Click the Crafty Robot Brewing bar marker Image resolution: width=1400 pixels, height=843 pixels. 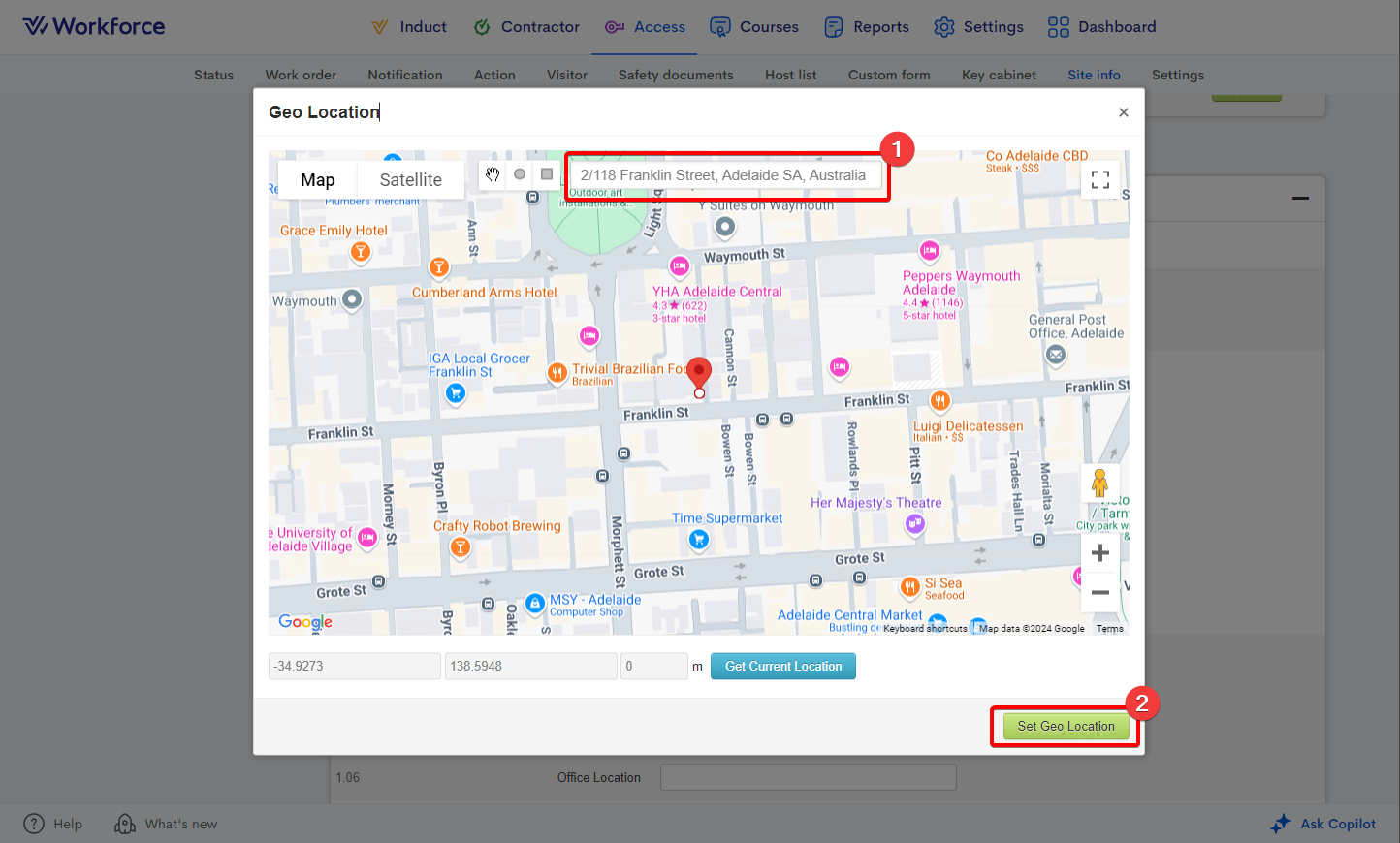[461, 547]
